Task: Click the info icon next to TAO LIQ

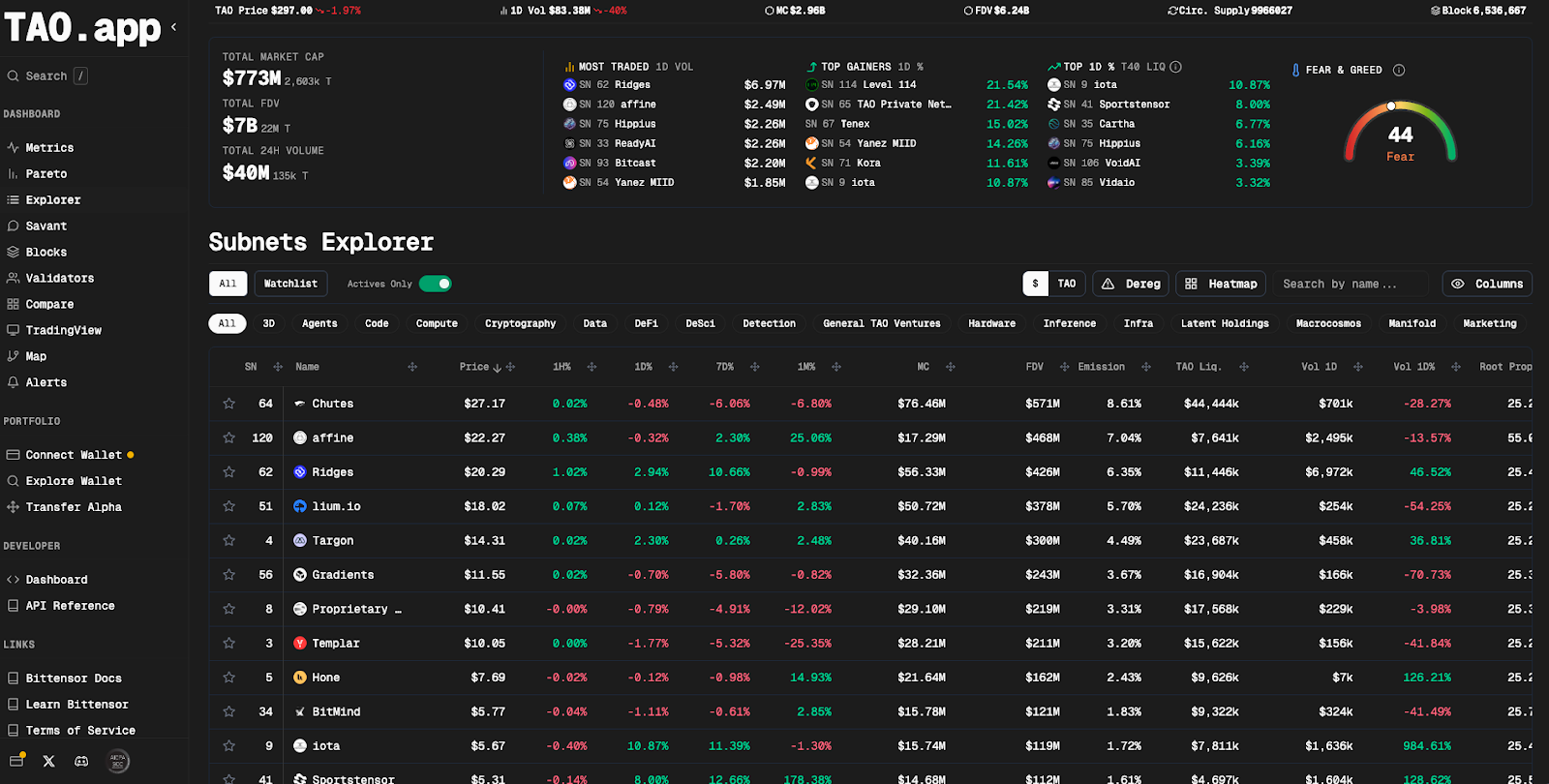Action: click(1175, 67)
